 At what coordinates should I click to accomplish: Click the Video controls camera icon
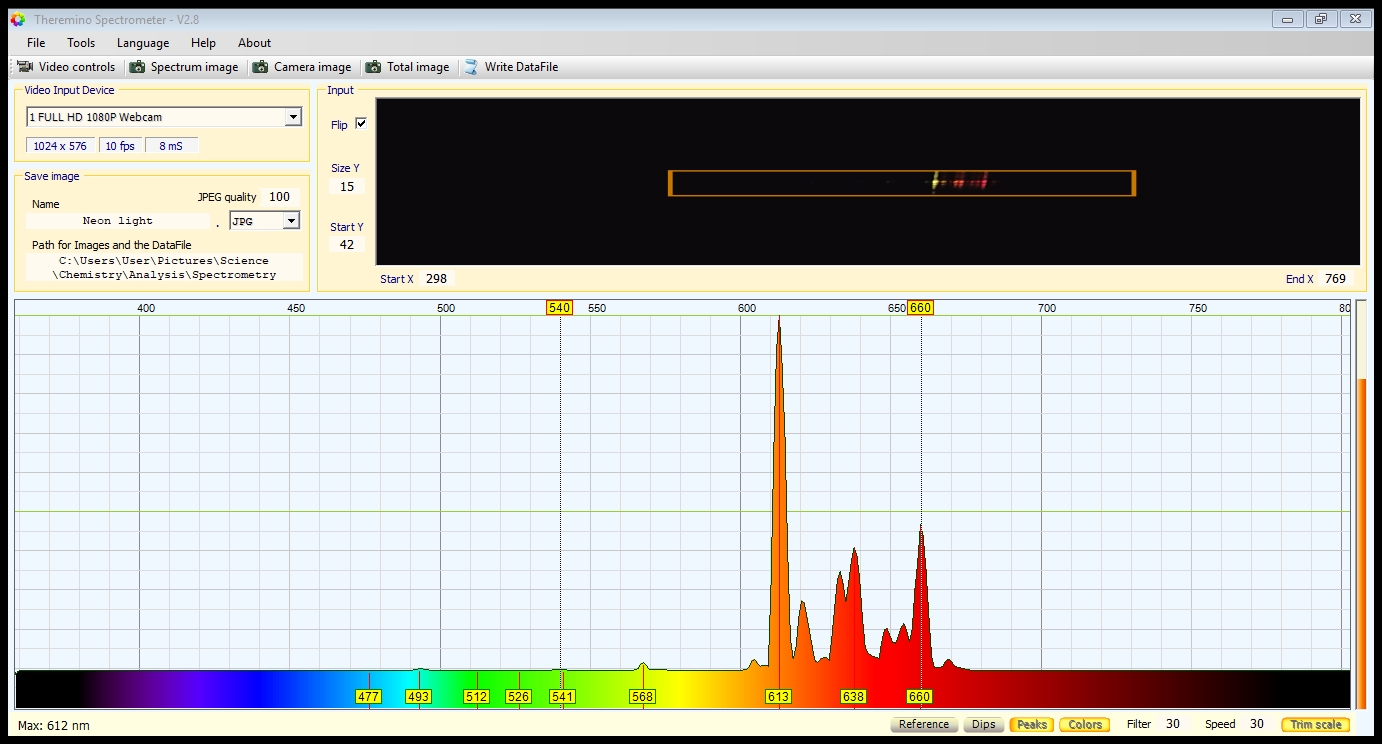[x=25, y=67]
